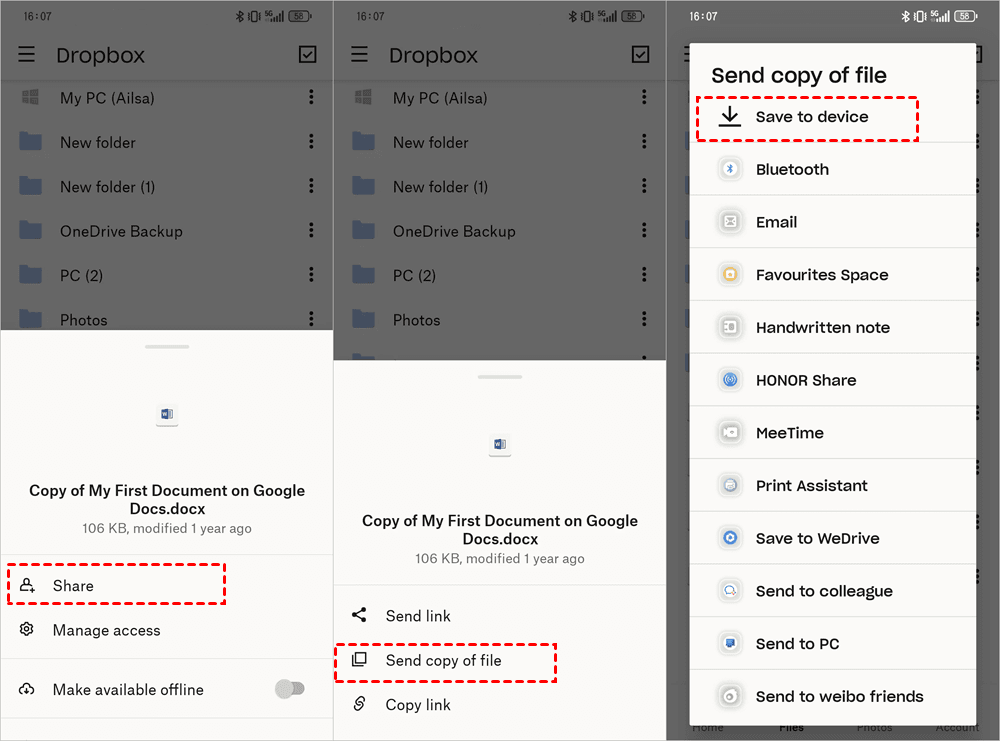Tap the Send to weibo friends icon
The image size is (1000, 741).
point(730,696)
